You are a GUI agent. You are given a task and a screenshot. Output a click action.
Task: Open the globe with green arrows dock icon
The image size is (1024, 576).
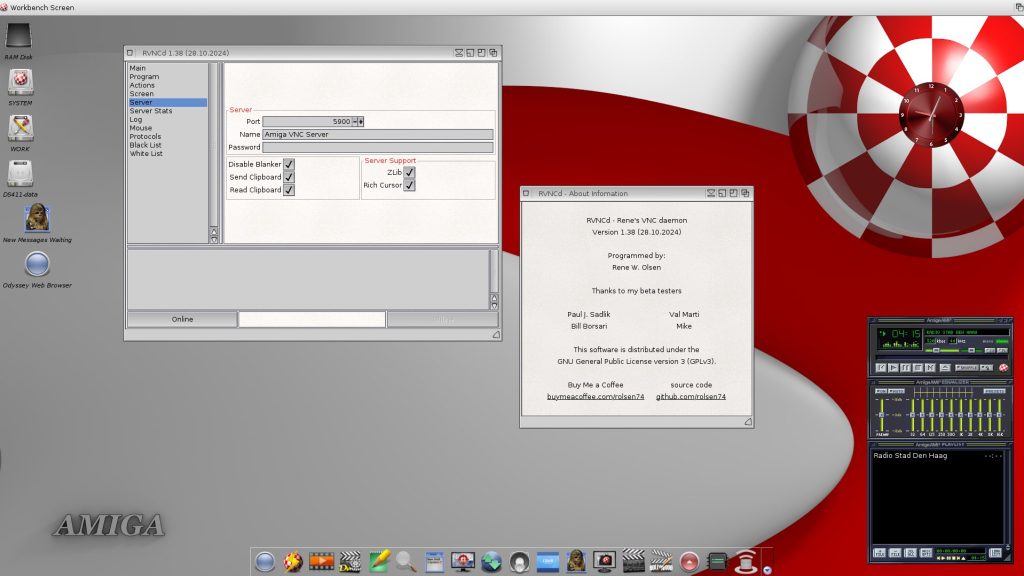pos(491,562)
